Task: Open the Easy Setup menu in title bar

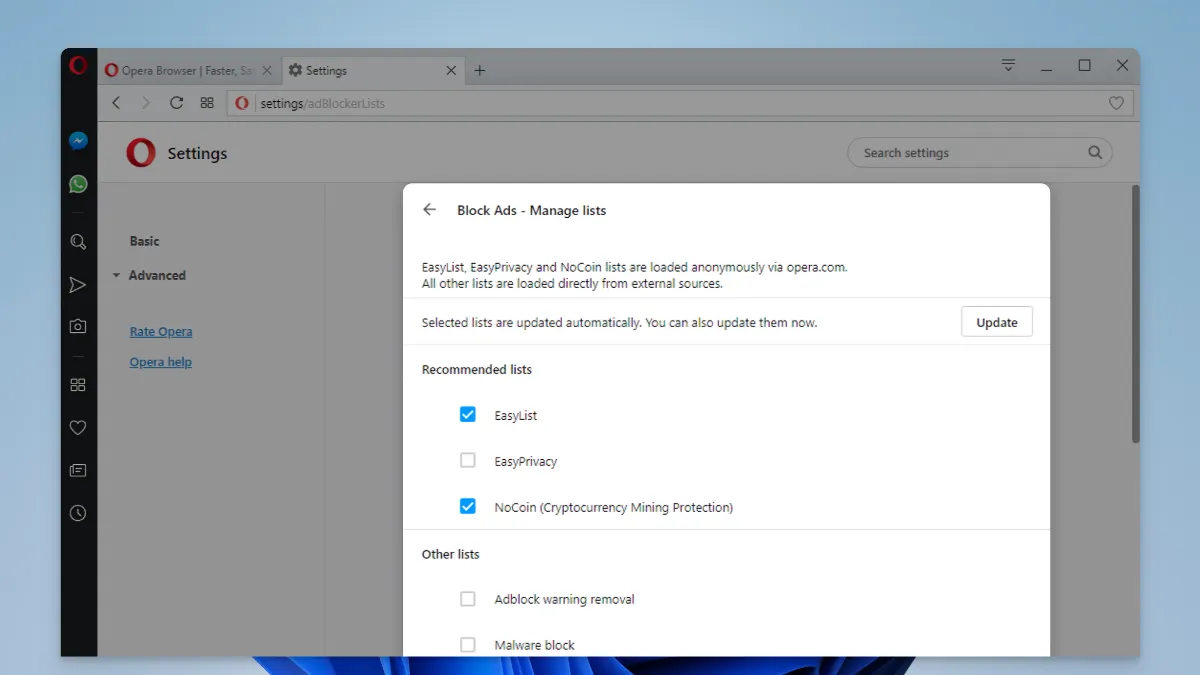Action: pos(1008,66)
